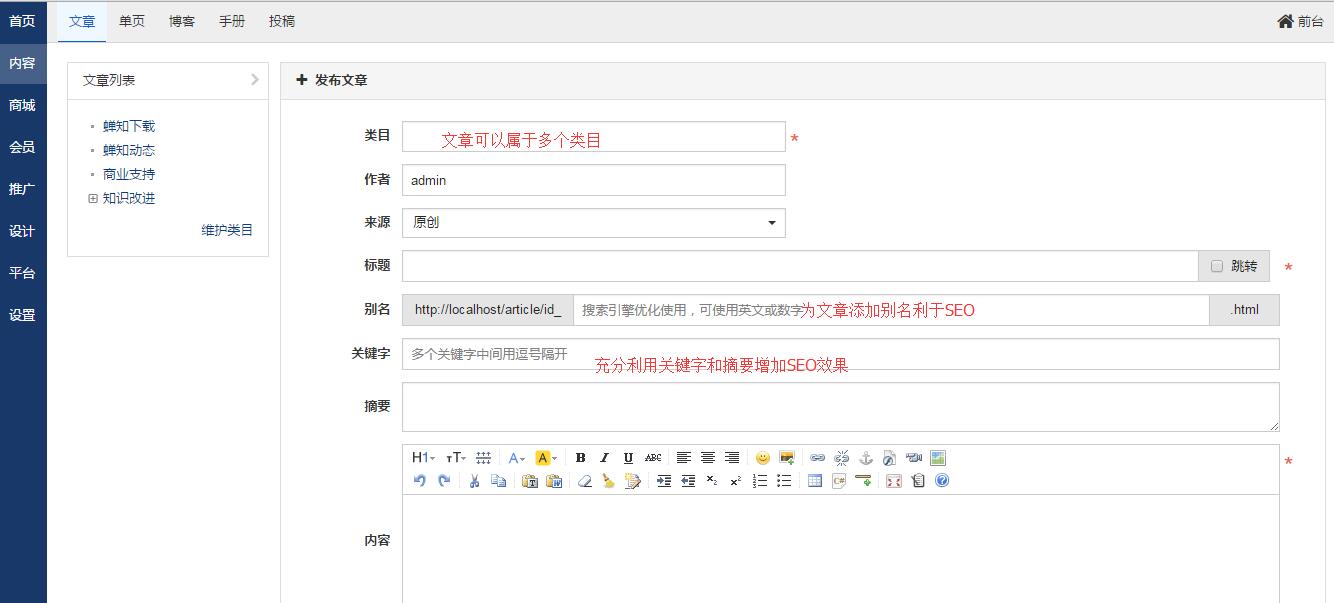Open the H1 heading dropdown
1334x603 pixels.
pos(423,458)
